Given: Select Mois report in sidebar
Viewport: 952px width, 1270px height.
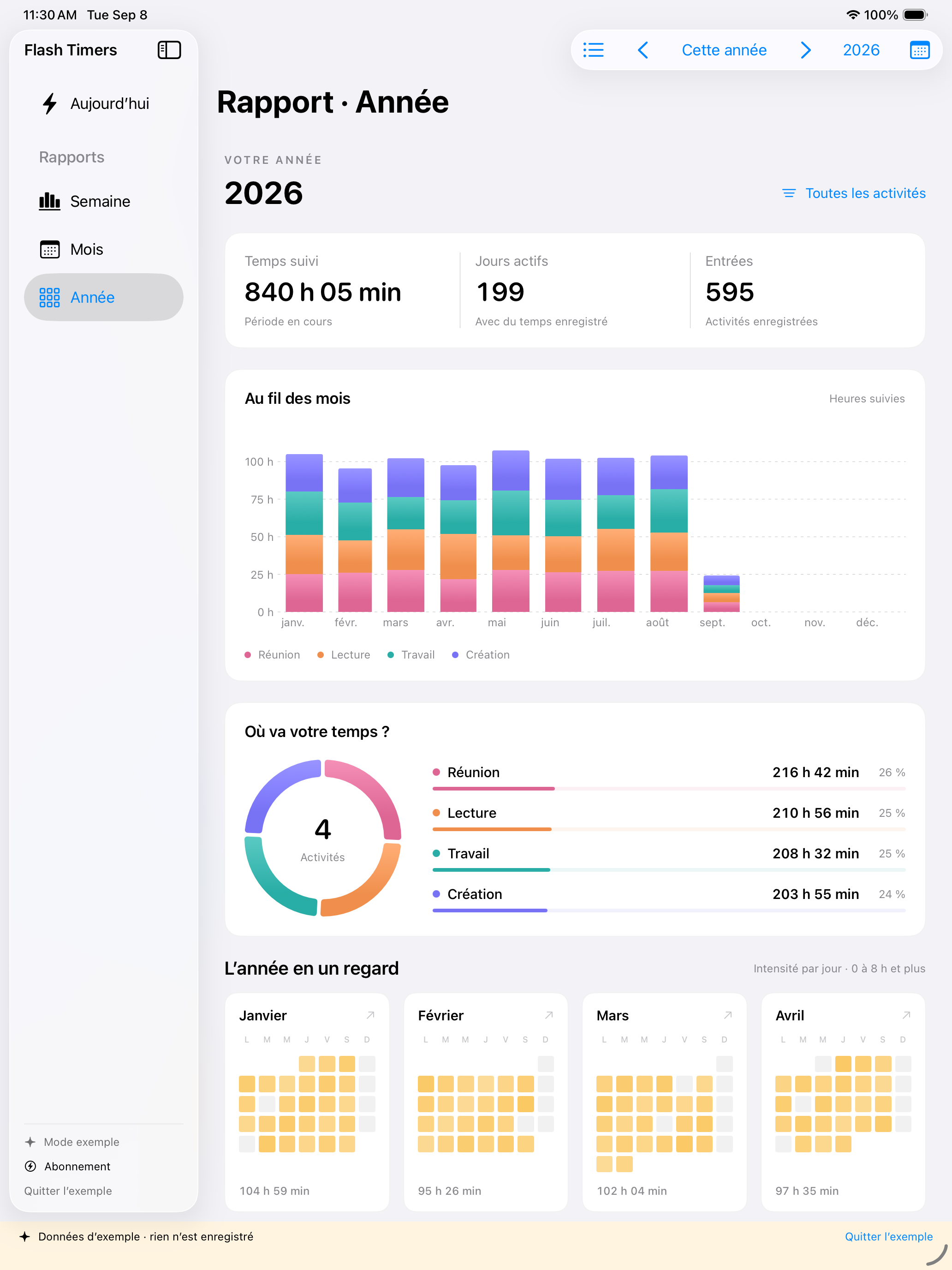Looking at the screenshot, I should [103, 250].
